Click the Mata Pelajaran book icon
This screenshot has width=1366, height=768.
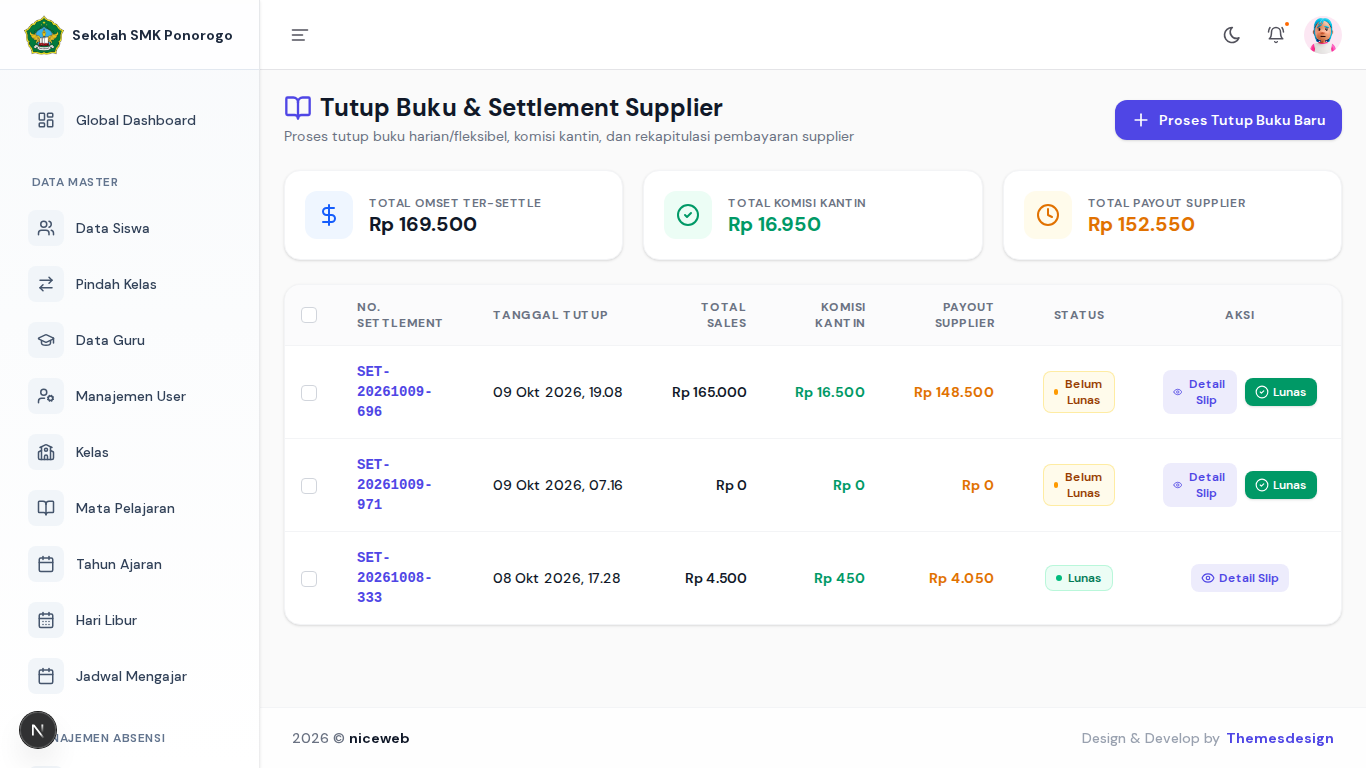(x=46, y=508)
